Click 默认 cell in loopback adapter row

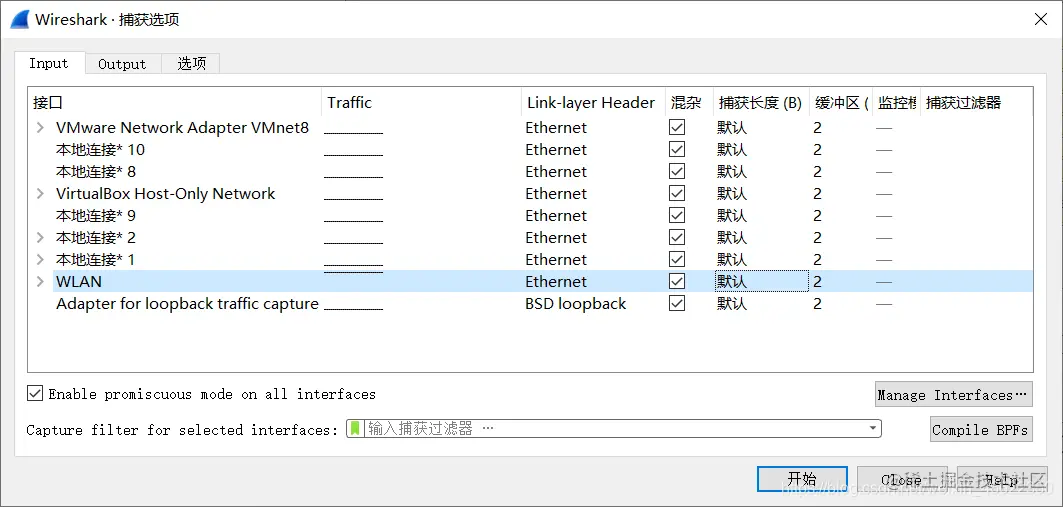(x=732, y=304)
